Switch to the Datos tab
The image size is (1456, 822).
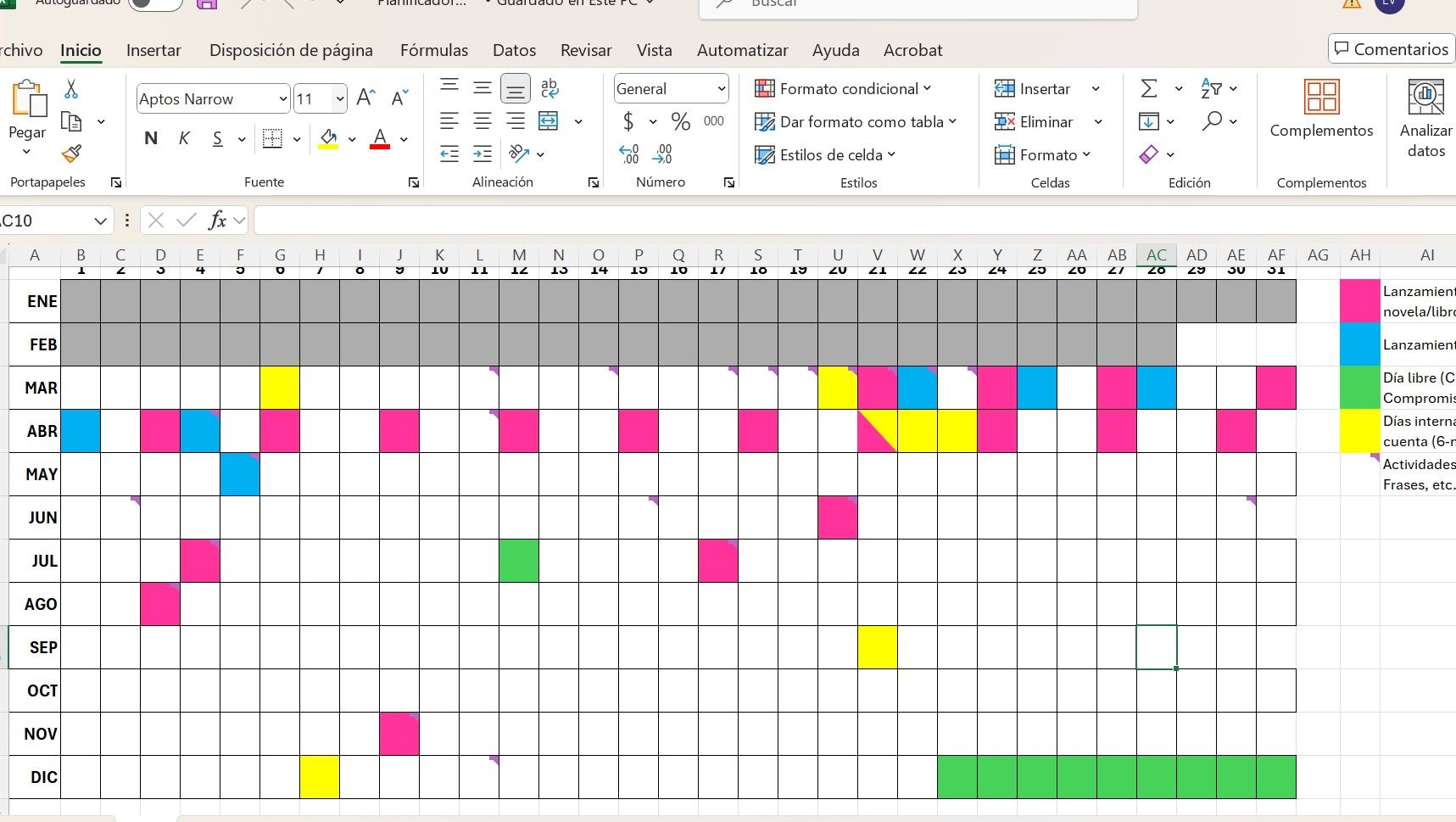[514, 50]
